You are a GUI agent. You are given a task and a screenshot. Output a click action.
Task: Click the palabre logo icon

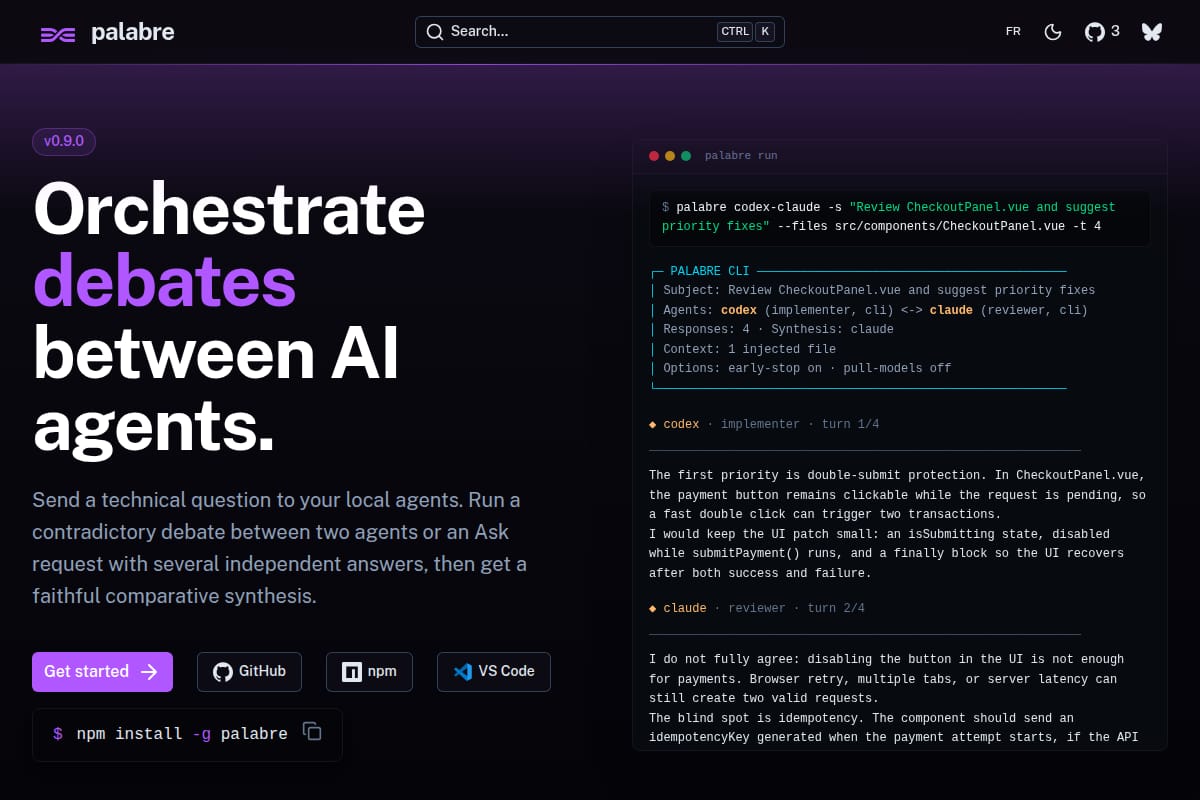coord(58,34)
